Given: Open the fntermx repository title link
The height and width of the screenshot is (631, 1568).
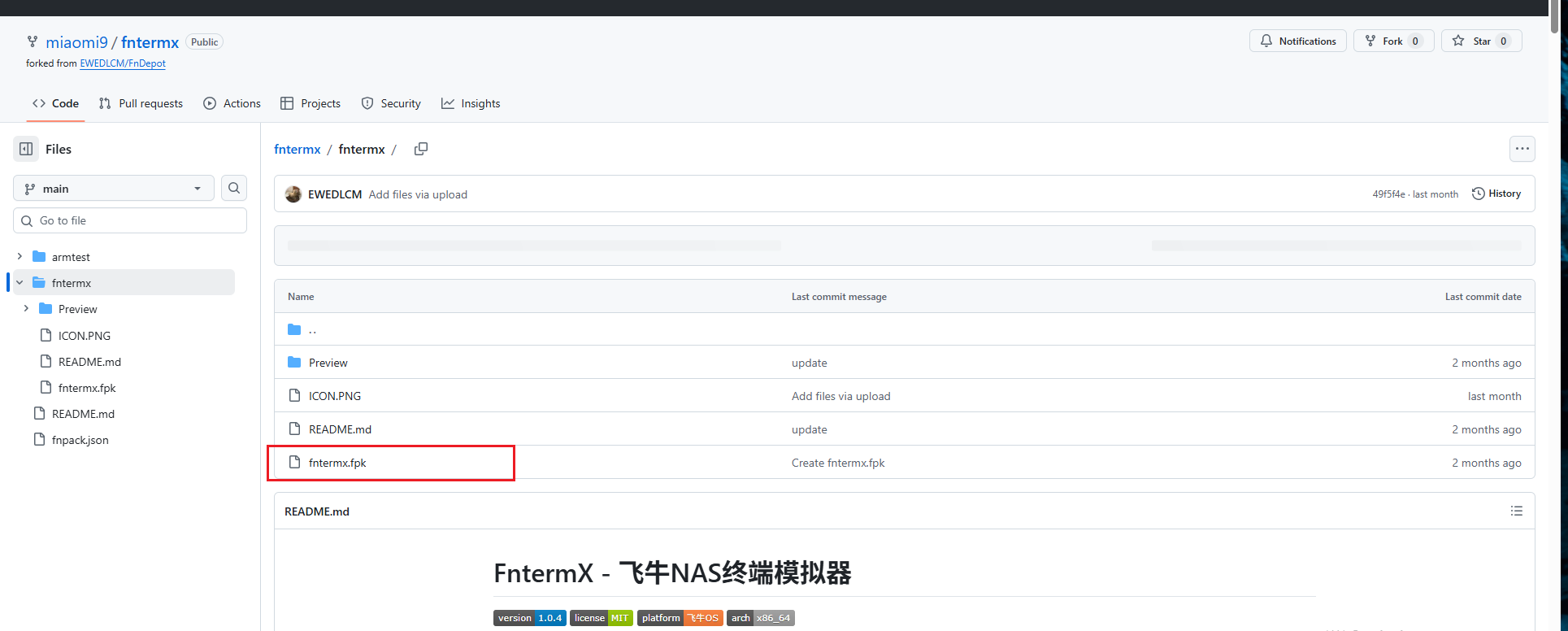Looking at the screenshot, I should (x=150, y=42).
